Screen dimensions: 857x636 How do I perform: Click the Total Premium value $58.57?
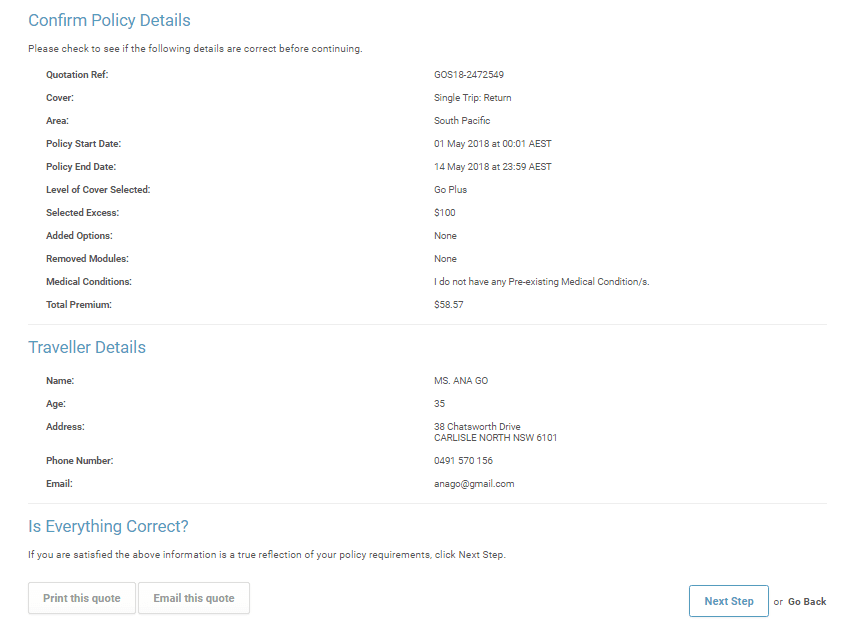(449, 305)
